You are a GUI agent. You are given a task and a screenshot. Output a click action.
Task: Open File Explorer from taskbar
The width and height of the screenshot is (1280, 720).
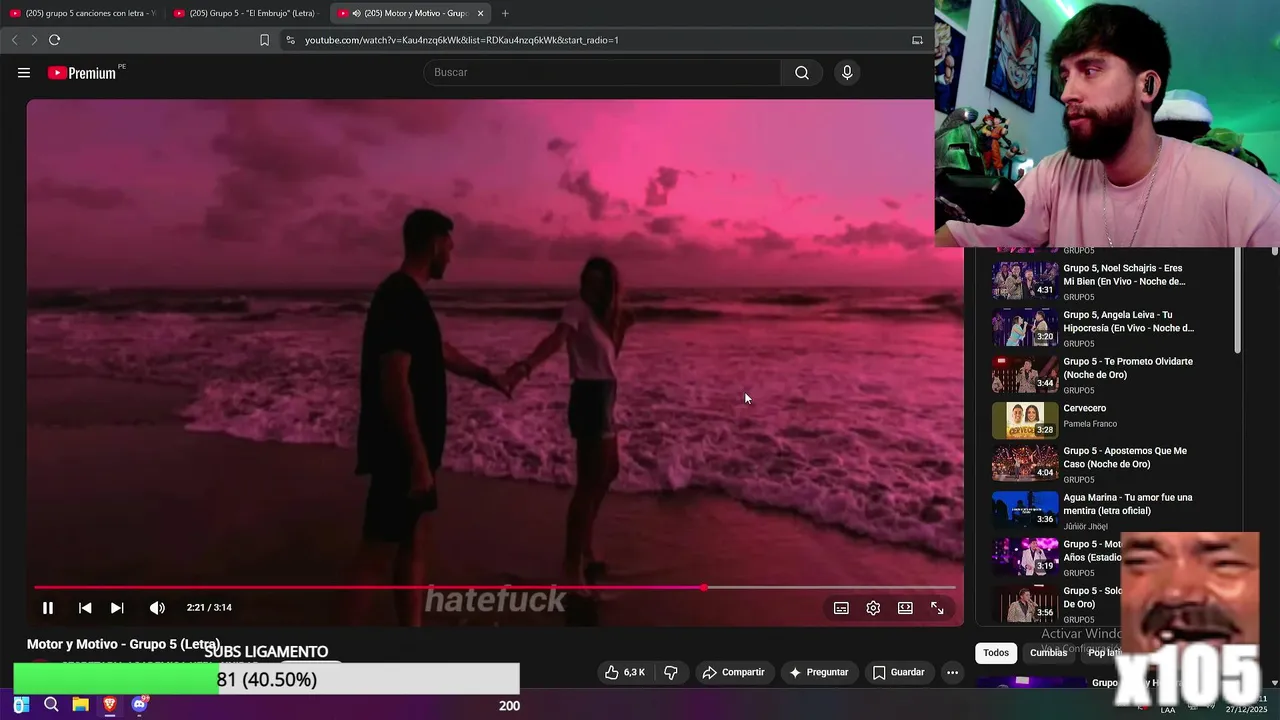pos(80,705)
